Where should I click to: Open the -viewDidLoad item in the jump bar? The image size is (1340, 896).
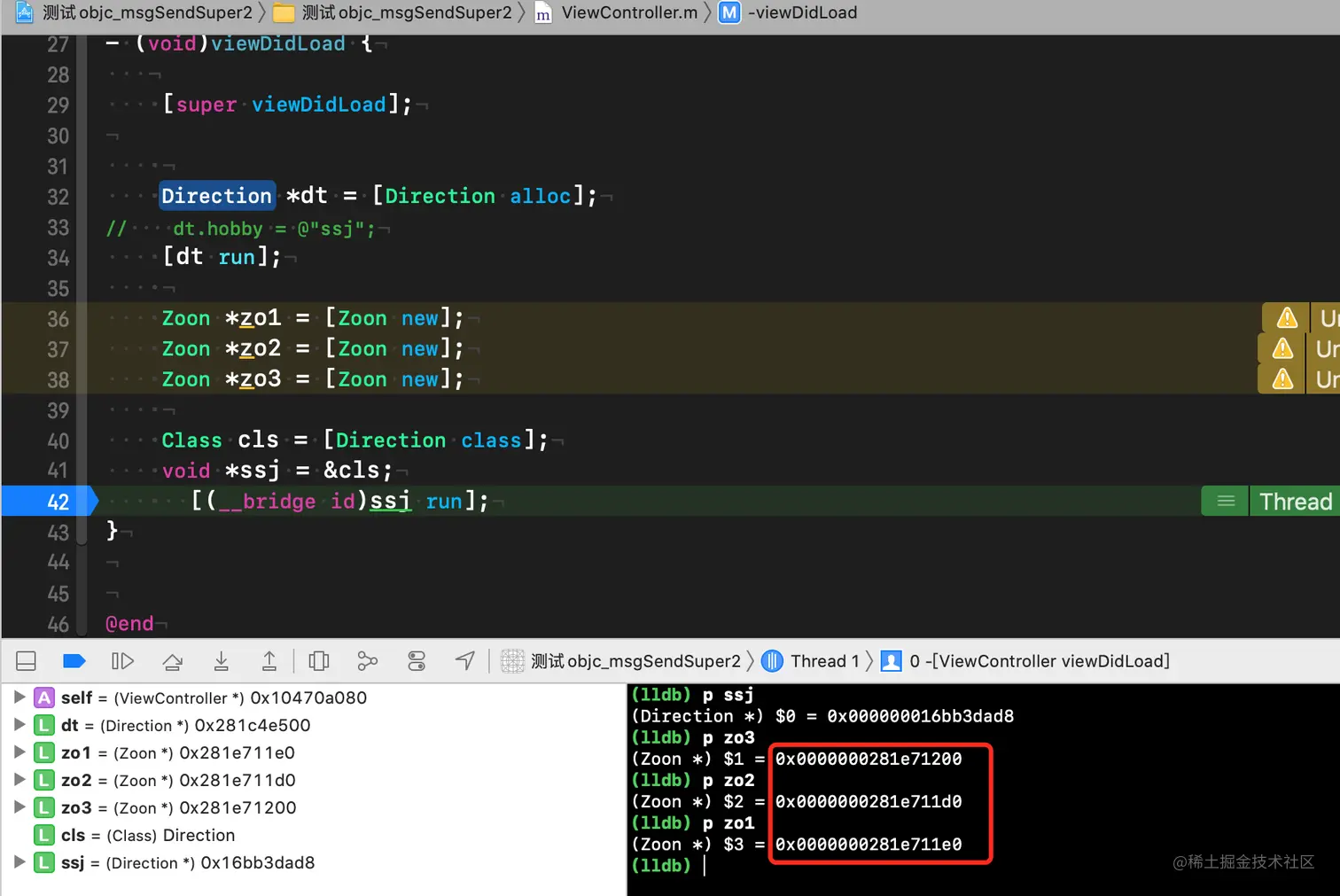802,12
